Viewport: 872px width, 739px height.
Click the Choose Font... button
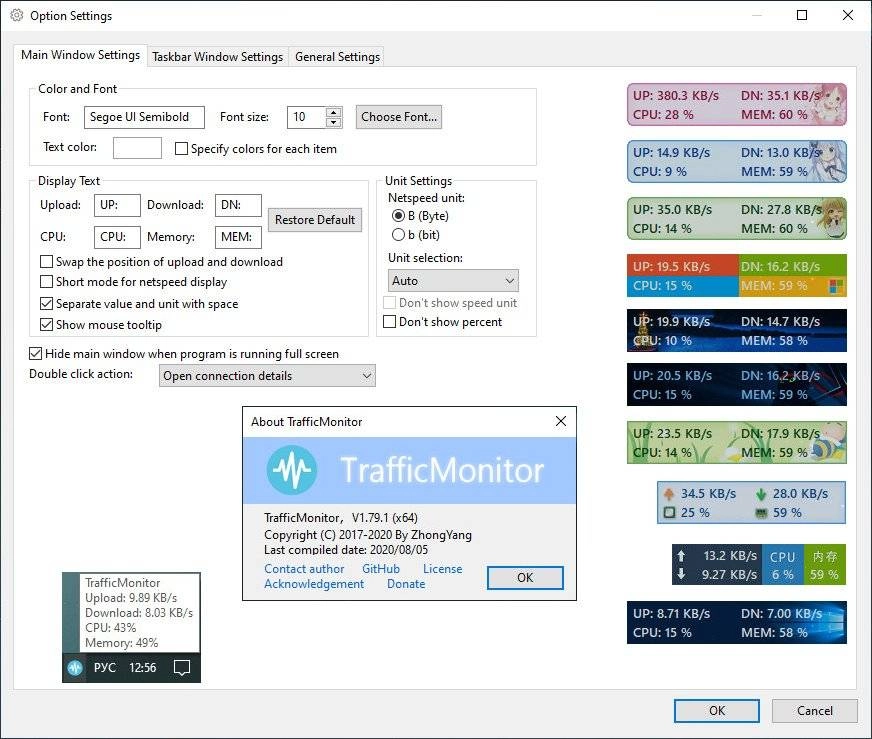tap(399, 117)
